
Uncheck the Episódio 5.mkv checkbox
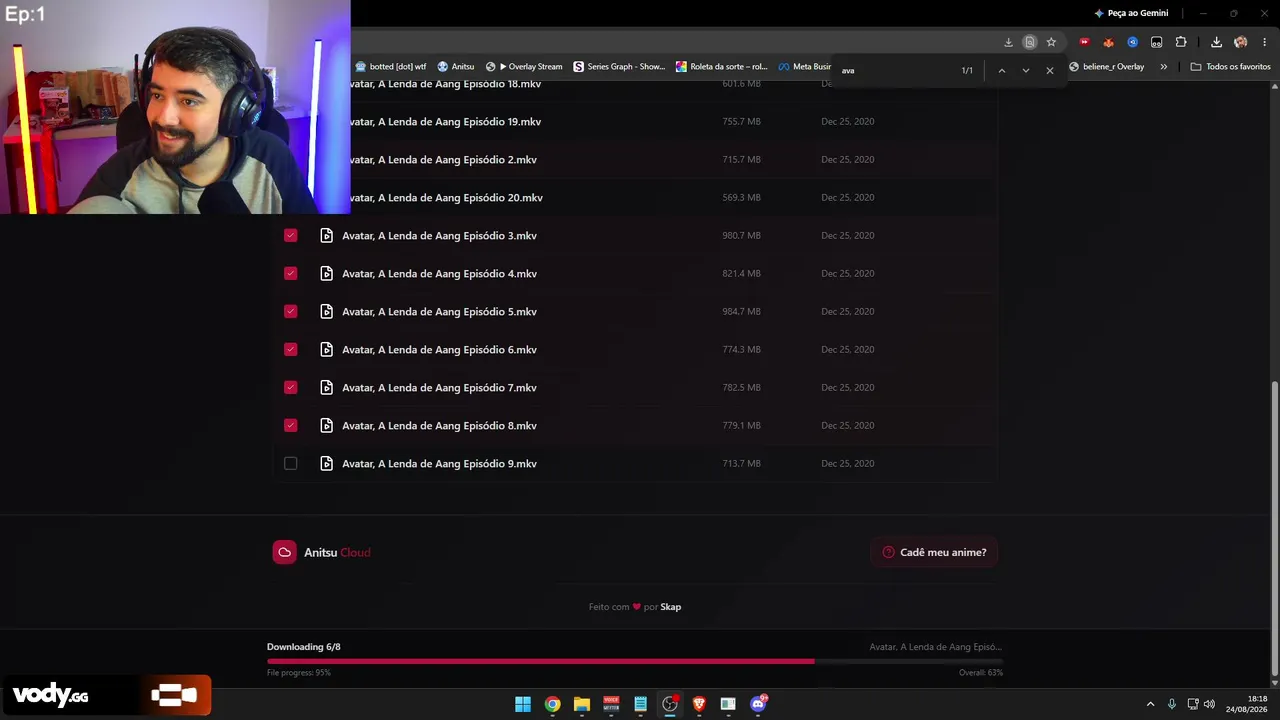(290, 312)
